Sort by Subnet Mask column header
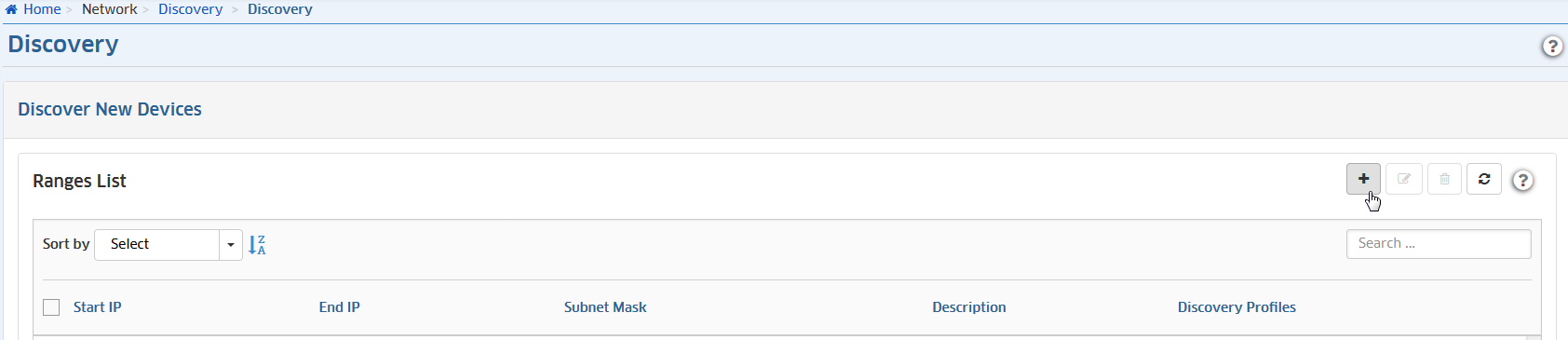The height and width of the screenshot is (340, 1568). tap(605, 307)
